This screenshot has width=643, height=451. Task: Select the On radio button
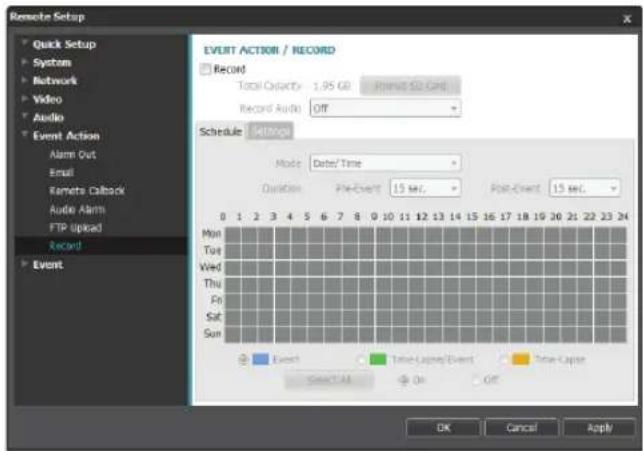[x=404, y=380]
